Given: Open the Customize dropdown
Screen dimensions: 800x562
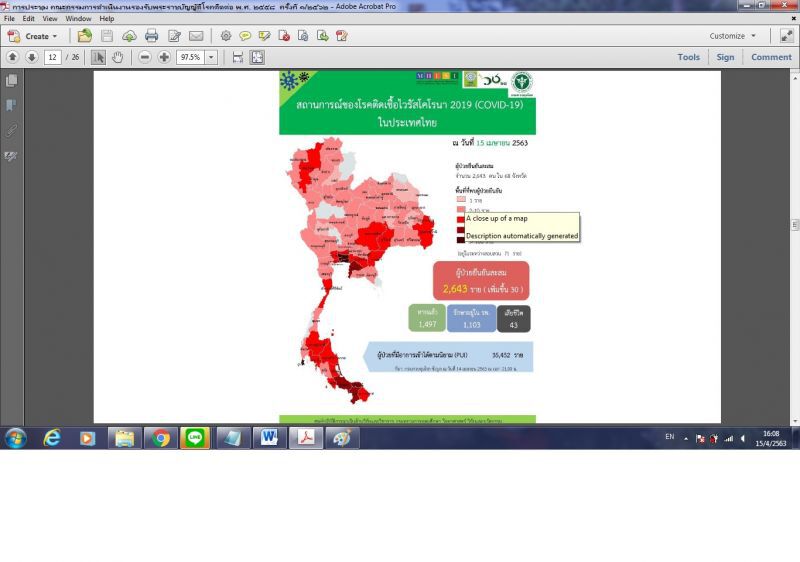Looking at the screenshot, I should click(732, 36).
